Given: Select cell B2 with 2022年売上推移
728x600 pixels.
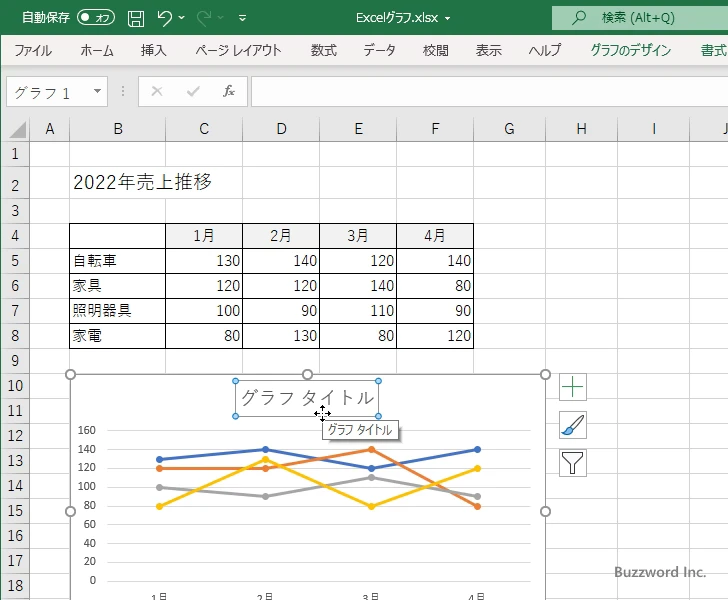Looking at the screenshot, I should pyautogui.click(x=117, y=183).
